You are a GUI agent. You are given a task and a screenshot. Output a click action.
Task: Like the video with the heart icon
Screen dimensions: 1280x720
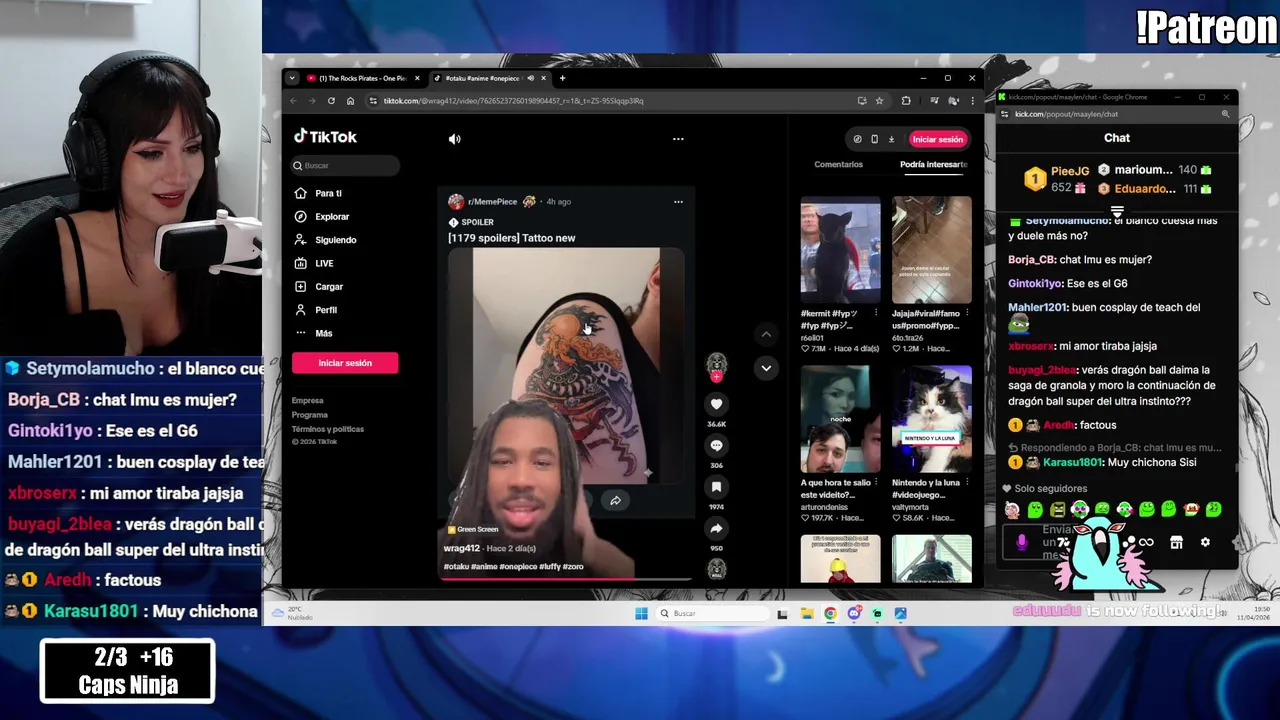point(716,404)
